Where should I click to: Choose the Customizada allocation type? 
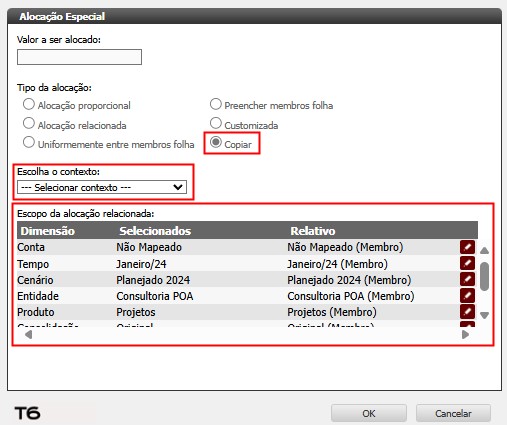216,123
